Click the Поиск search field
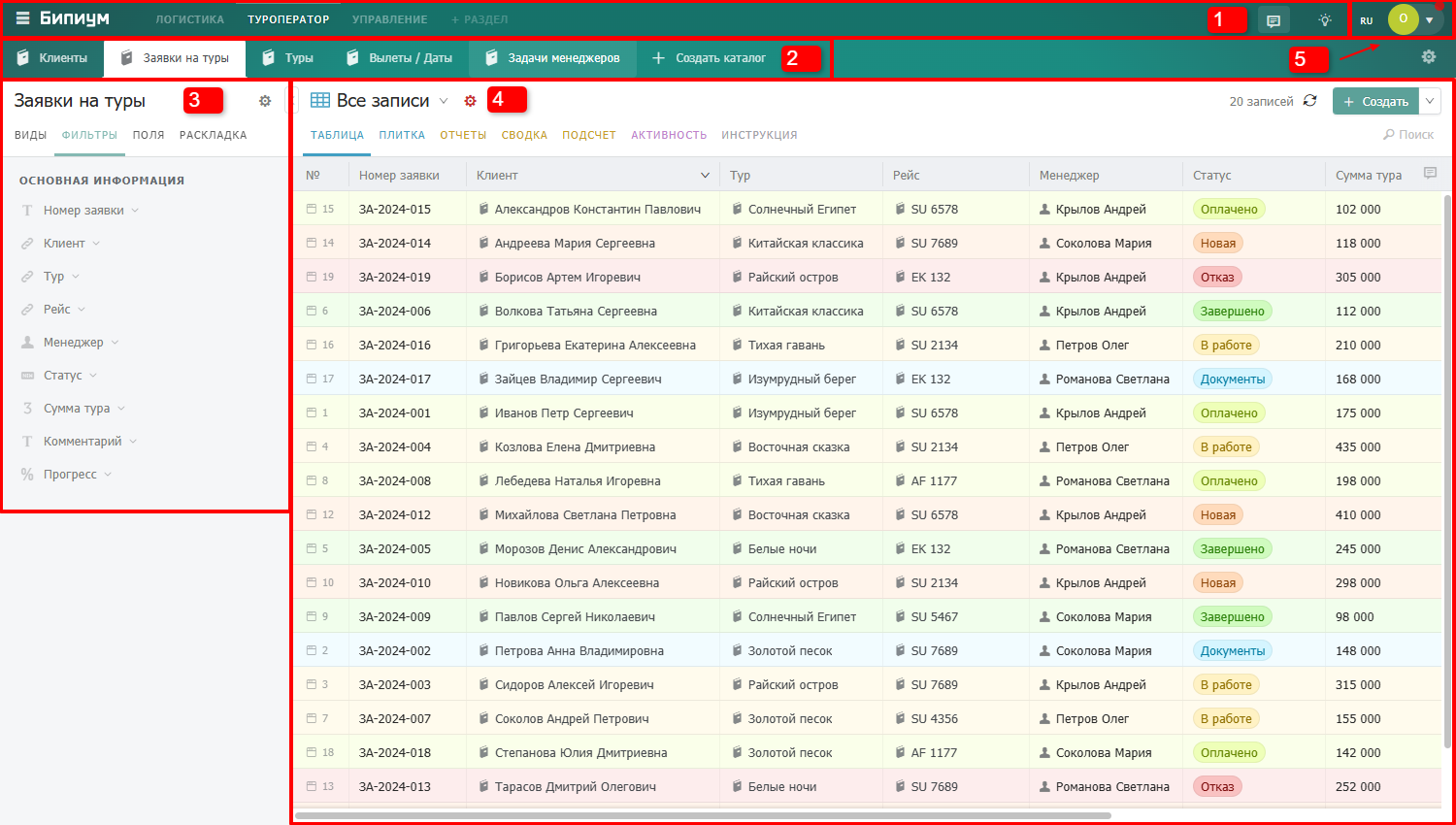The height and width of the screenshot is (825, 1456). click(1408, 135)
